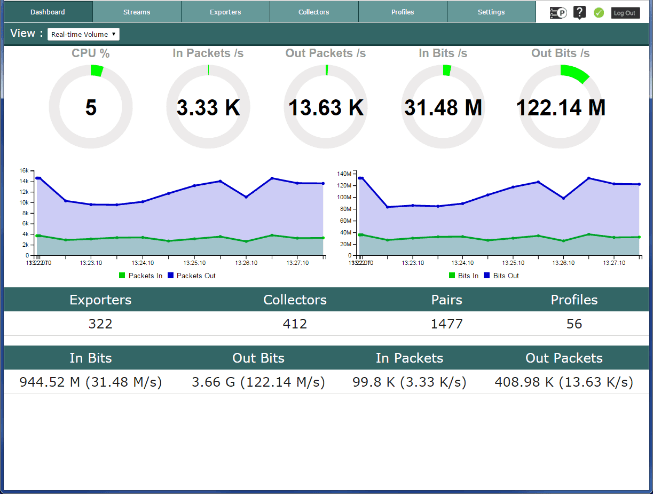Toggle the Packets In legend swatch
This screenshot has height=494, width=653.
tap(122, 275)
